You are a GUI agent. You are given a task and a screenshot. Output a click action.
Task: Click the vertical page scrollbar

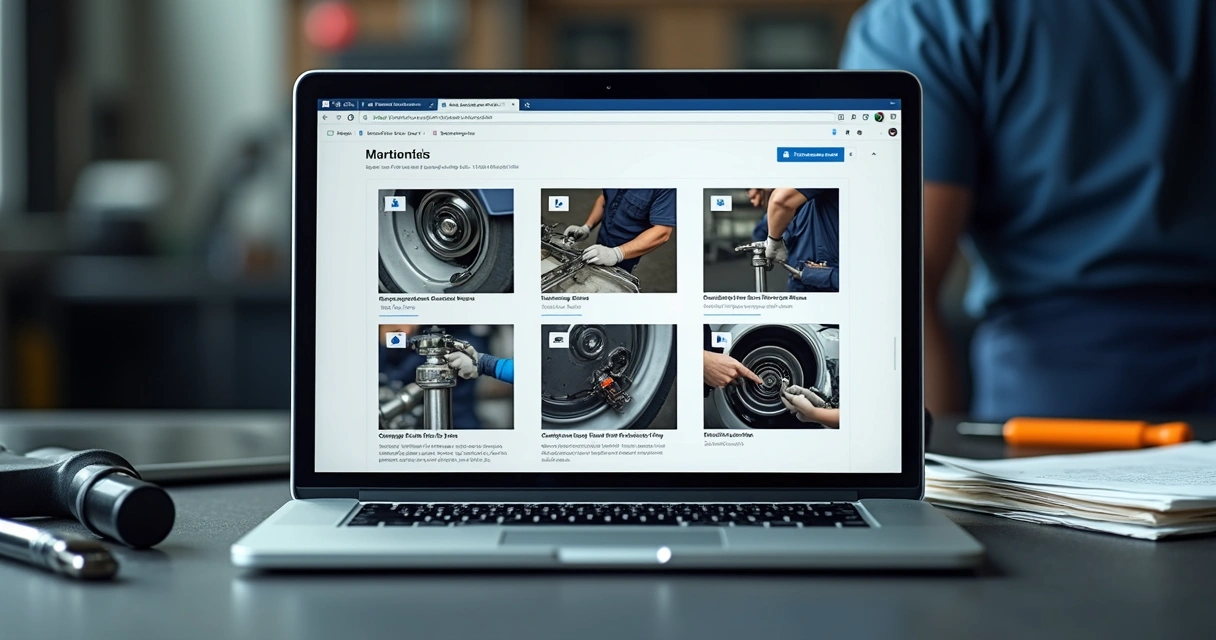895,353
